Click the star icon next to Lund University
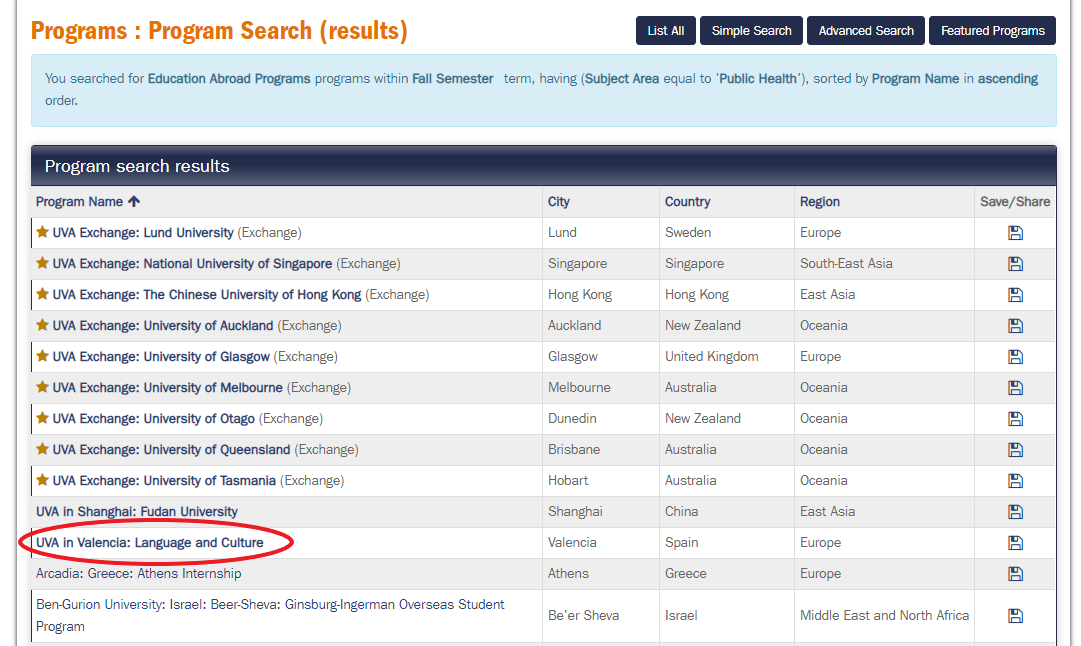The image size is (1081, 646). point(42,232)
